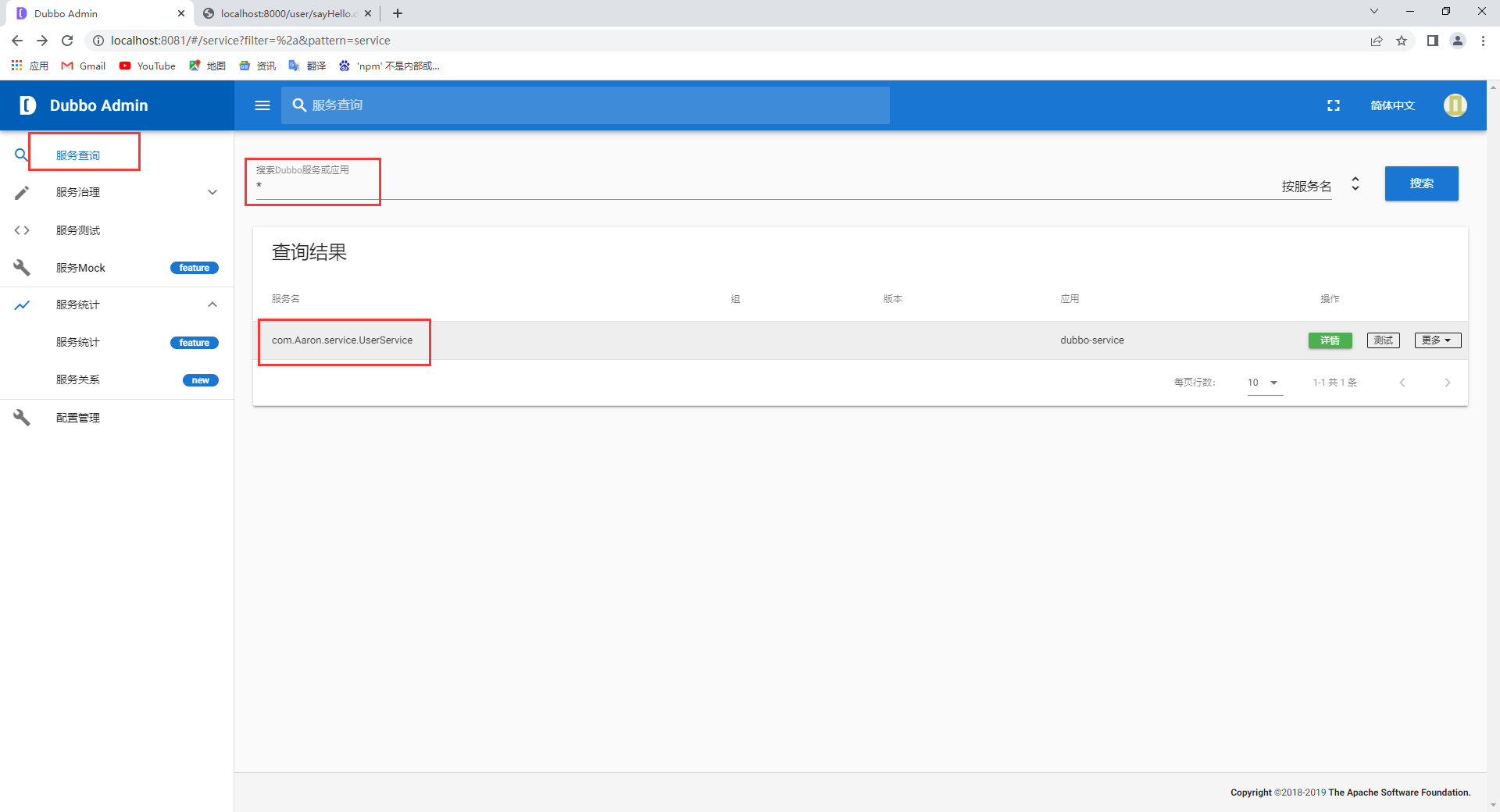Viewport: 1500px width, 812px height.
Task: Click the 应用 column header
Action: coord(1070,299)
